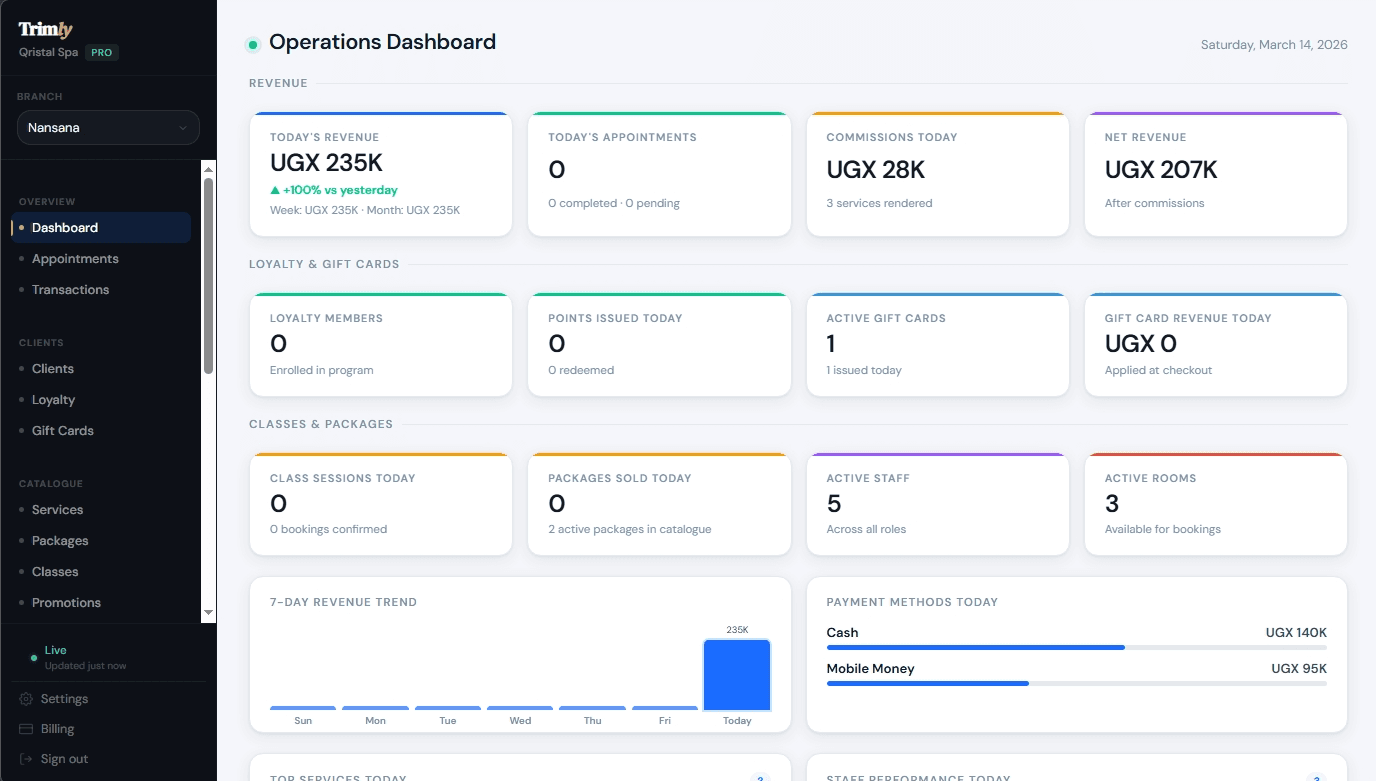Select Clients in the sidebar

(x=53, y=368)
